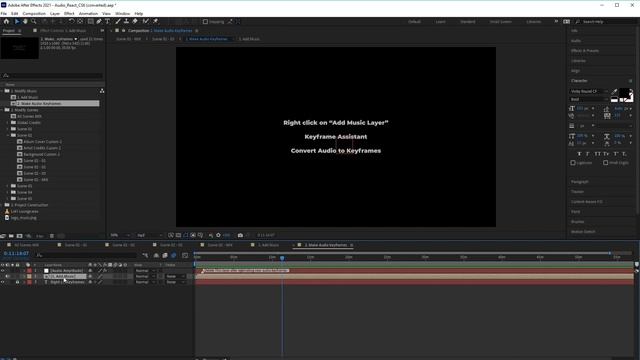Screen dimensions: 640x360
Task: Collapse the Scene 02 folder
Action: [x=7, y=135]
